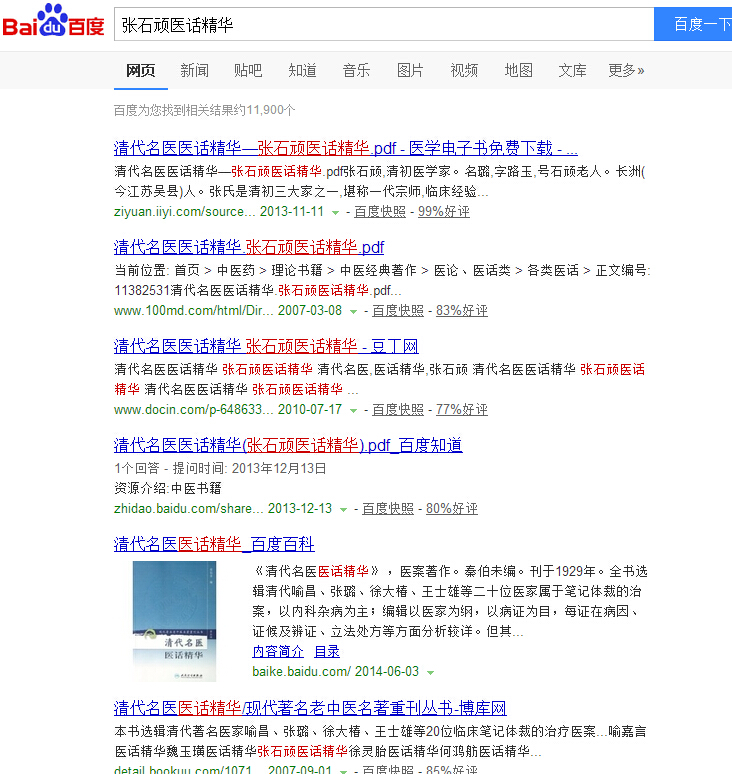Open the 内容简介 sublink
732x774 pixels.
coord(278,652)
